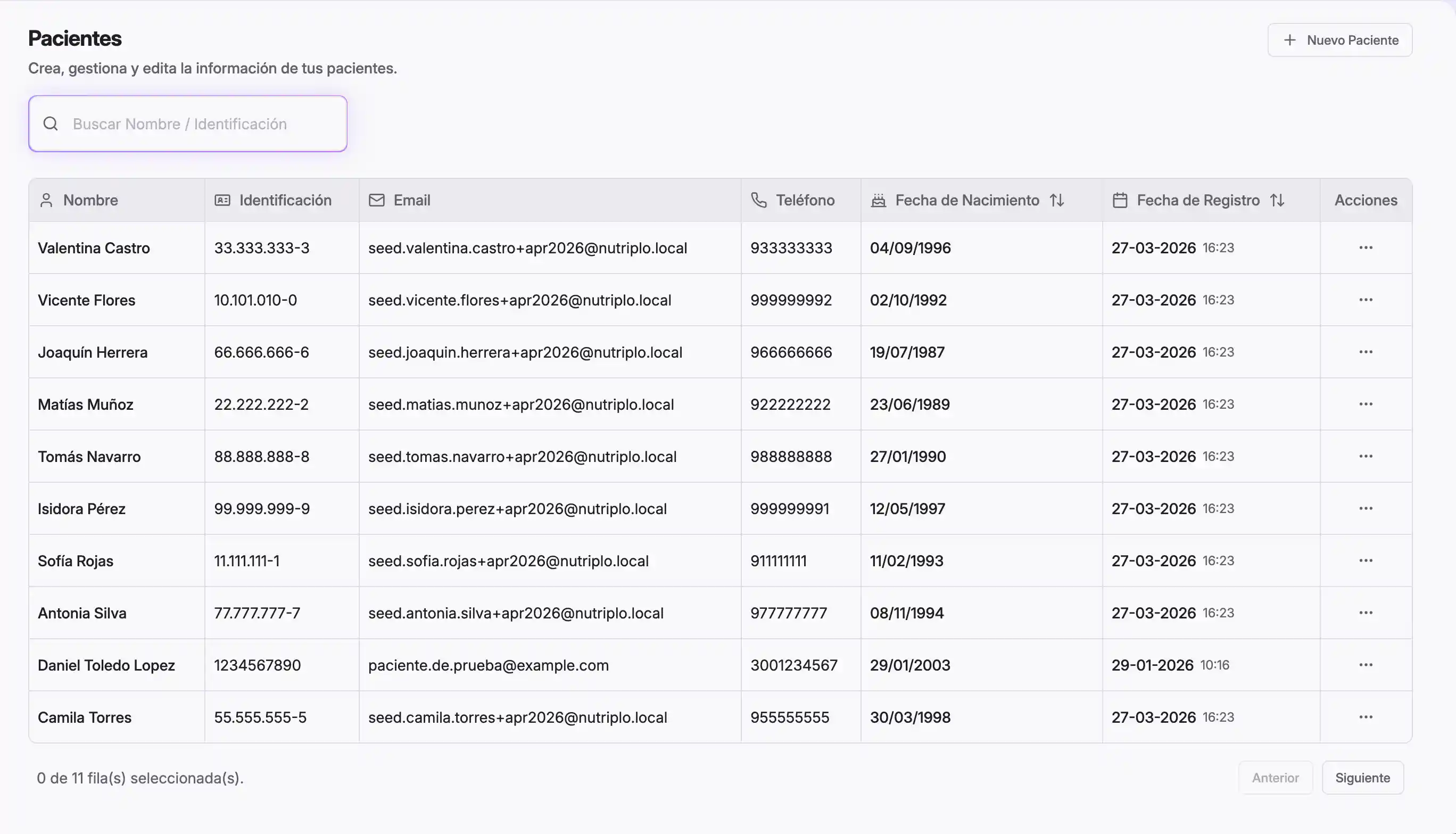Sort by Fecha de Nacimiento arrows icon
The width and height of the screenshot is (1456, 834).
[1056, 200]
